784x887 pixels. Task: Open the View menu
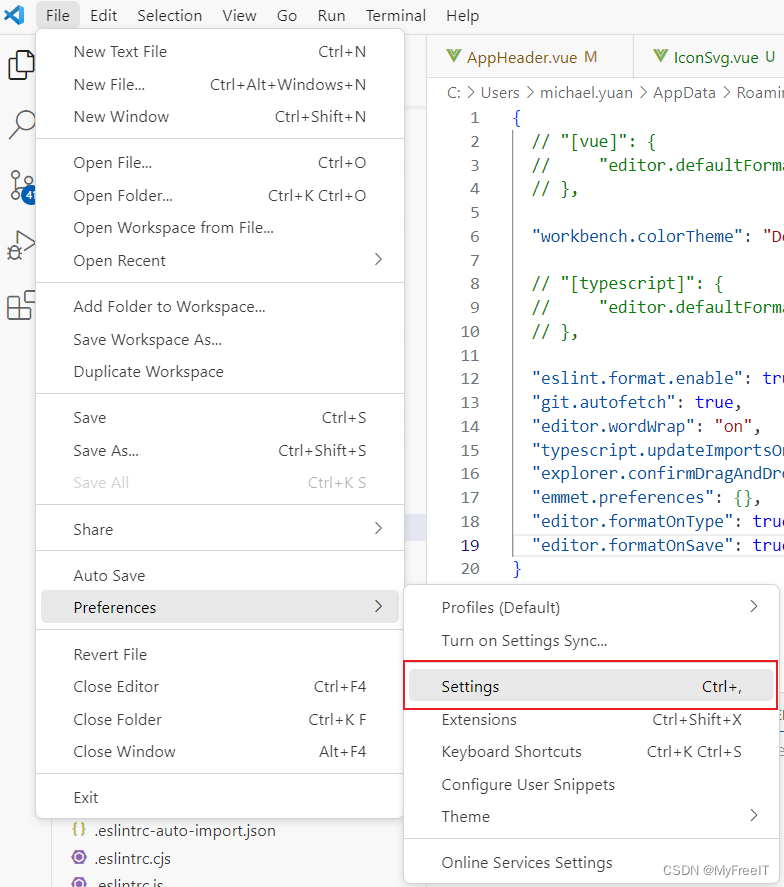[239, 15]
